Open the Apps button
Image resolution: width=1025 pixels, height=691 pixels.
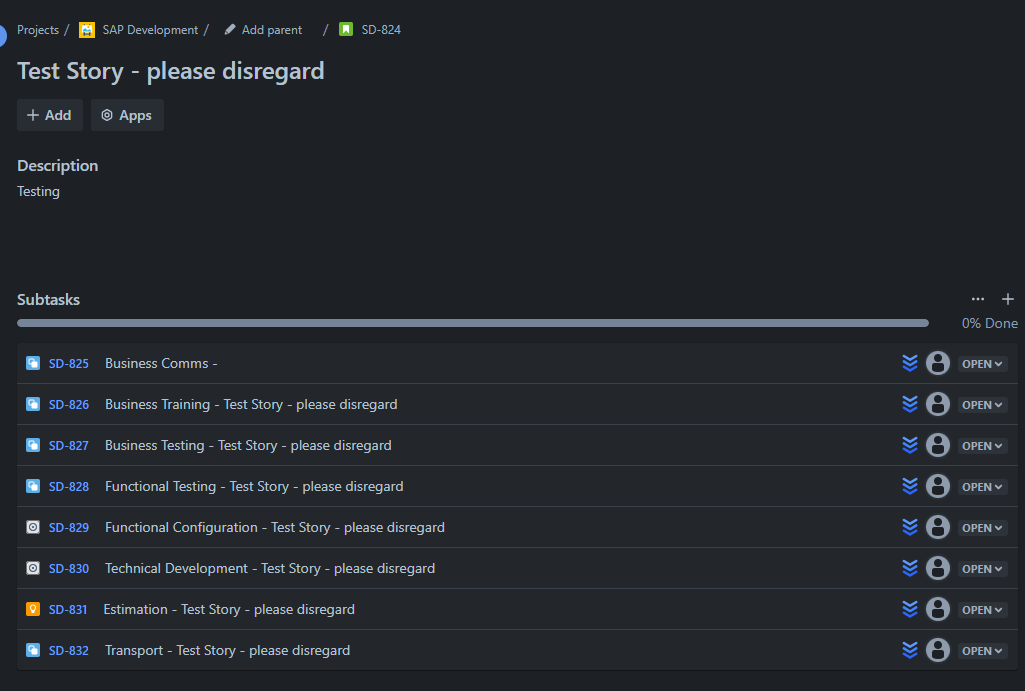click(x=127, y=115)
